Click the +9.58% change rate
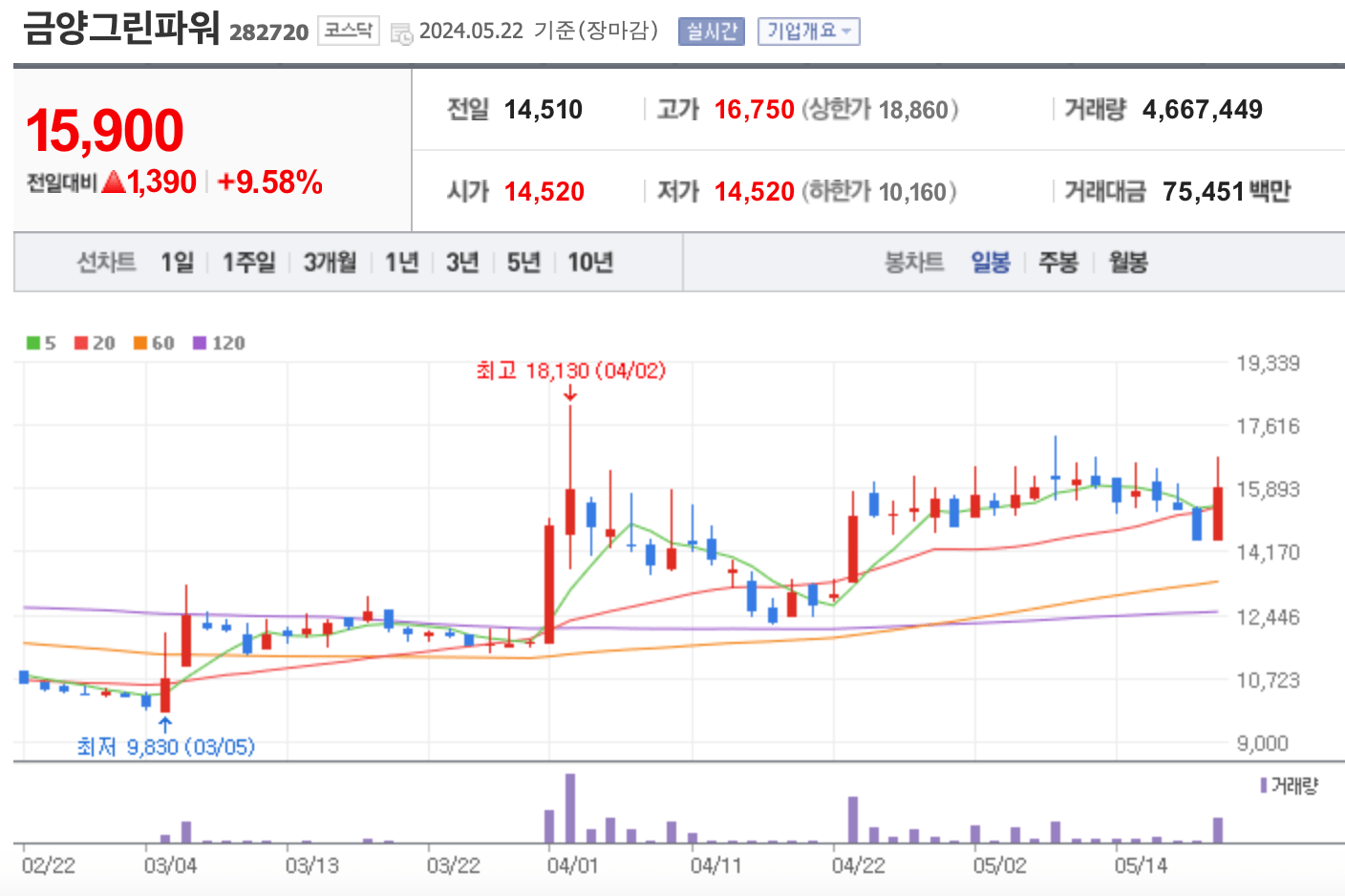Screen dimensions: 1345x896 270,181
